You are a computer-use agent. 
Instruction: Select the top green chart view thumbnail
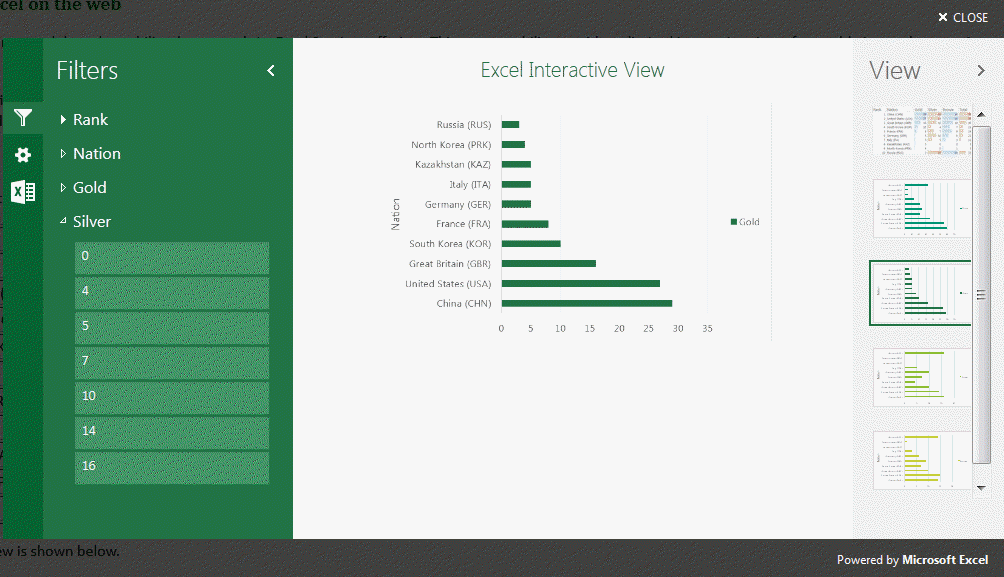point(919,208)
